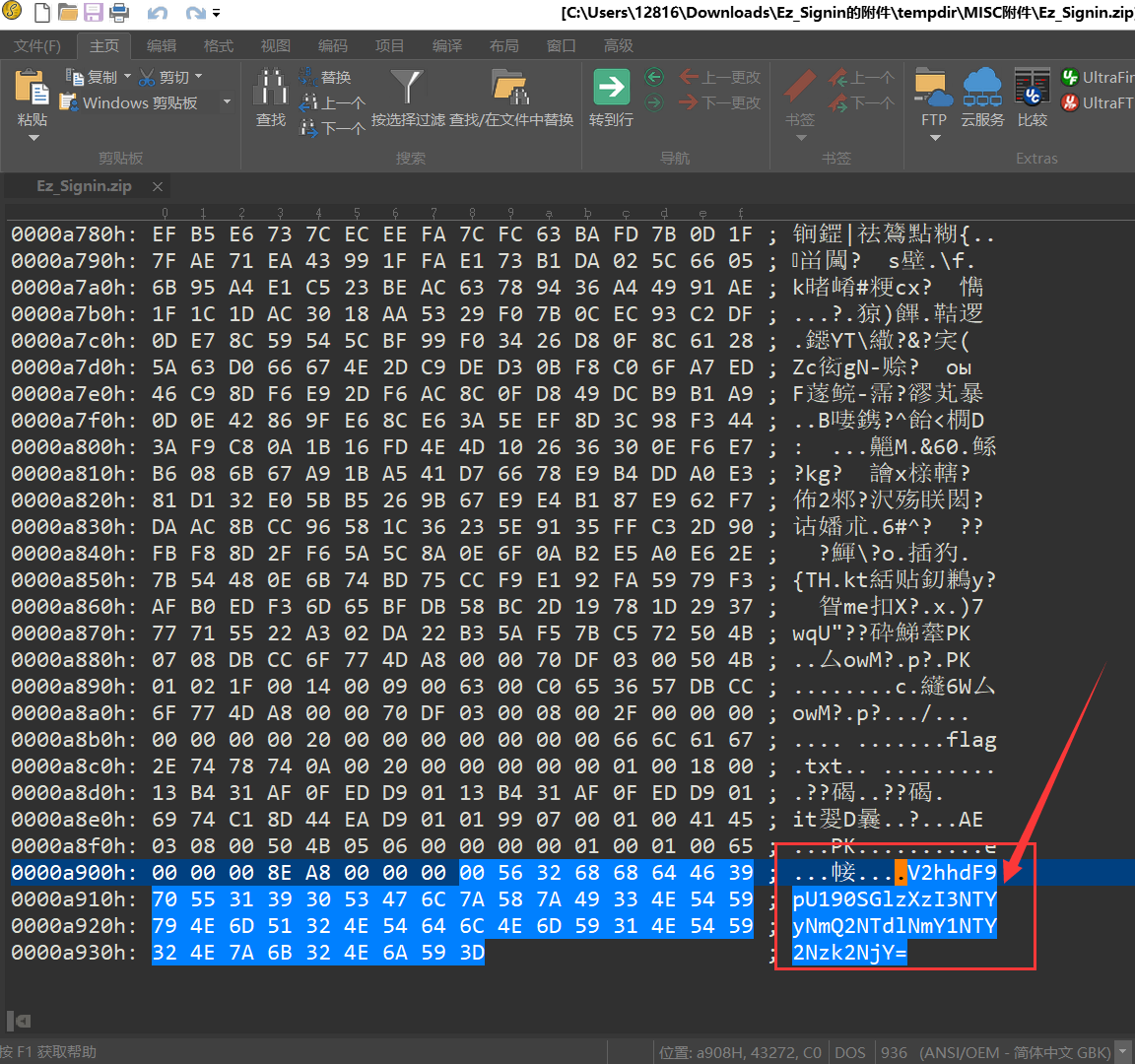Expand the Windows 剪贴板 clipboard dropdown

tap(227, 102)
